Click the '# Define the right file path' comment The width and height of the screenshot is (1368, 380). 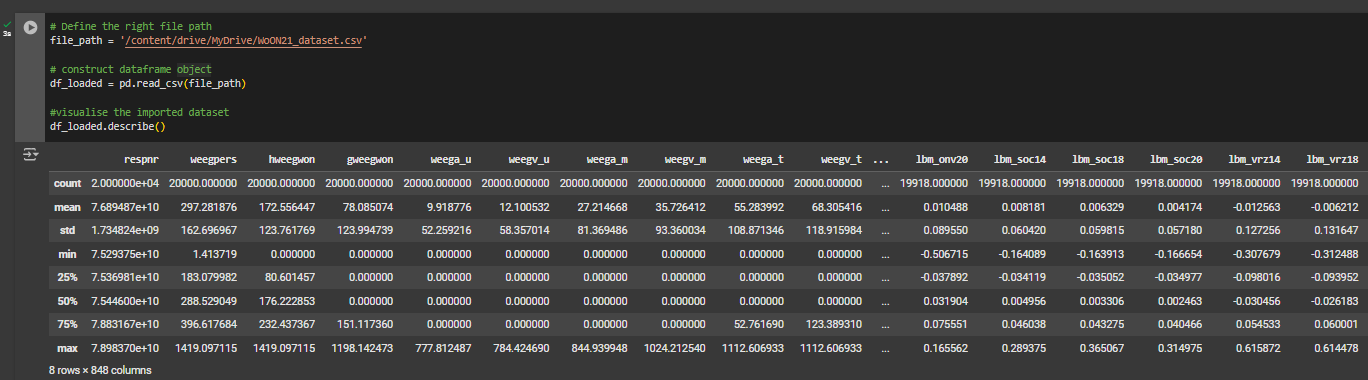pyautogui.click(x=130, y=26)
